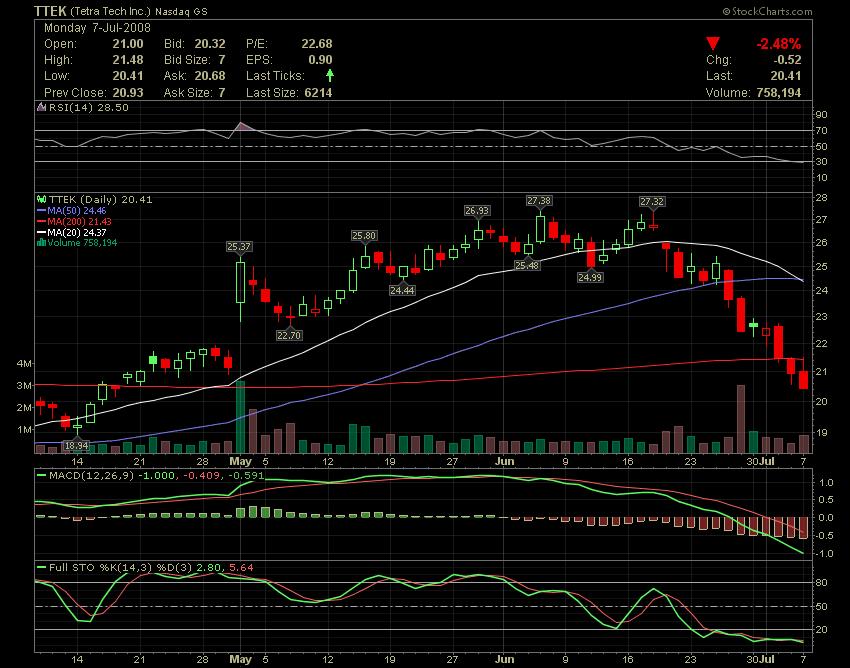The width and height of the screenshot is (850, 668).
Task: Click the tallest green volume bar at May
Action: (241, 417)
